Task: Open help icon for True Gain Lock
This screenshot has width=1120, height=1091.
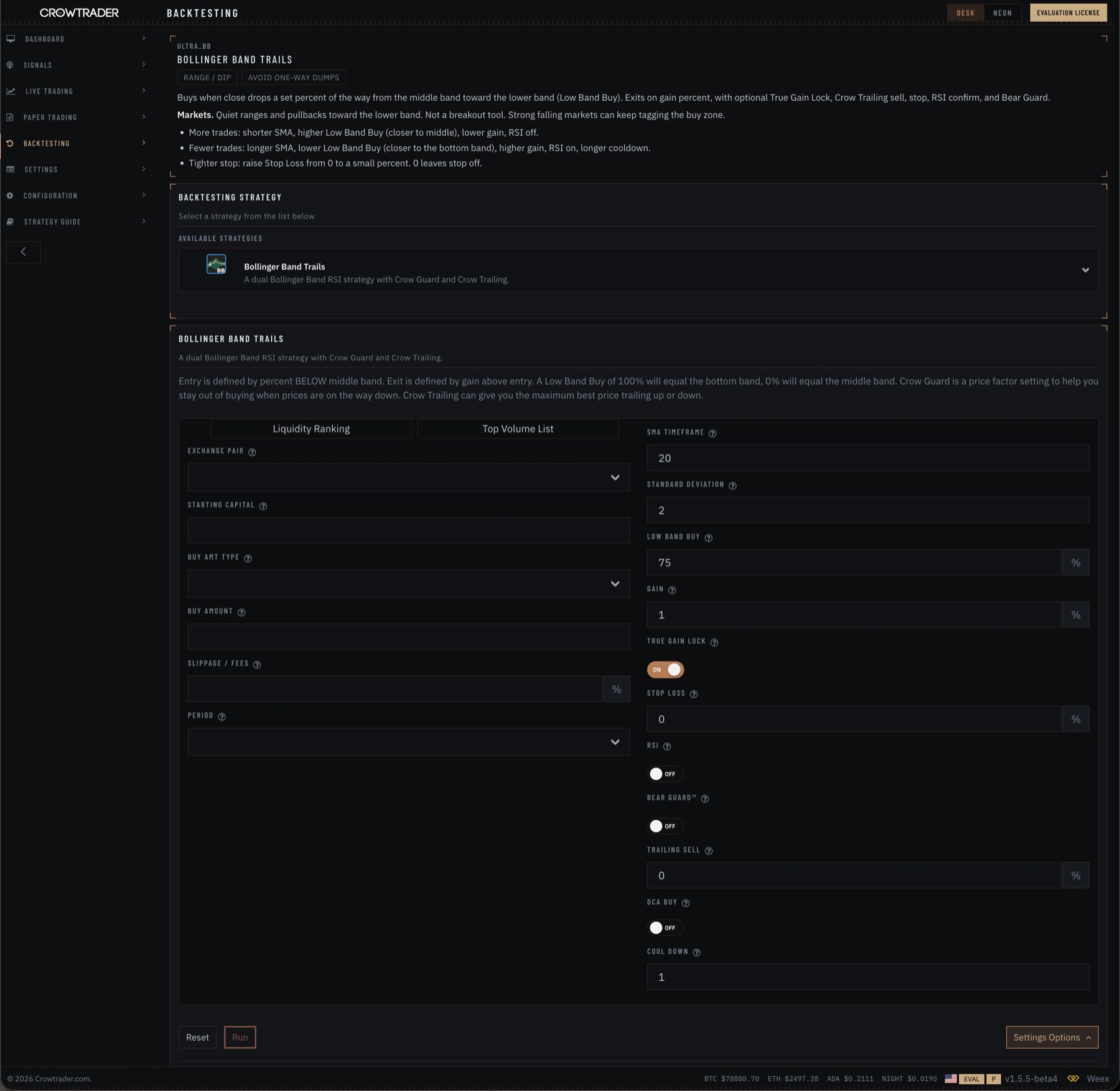Action: 714,642
